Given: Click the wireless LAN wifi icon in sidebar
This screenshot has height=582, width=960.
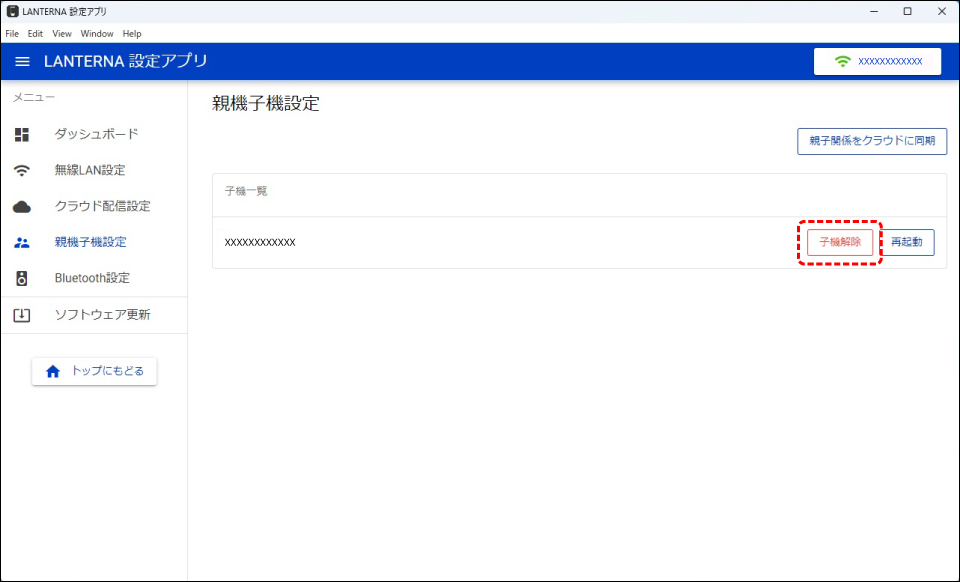Looking at the screenshot, I should tap(22, 171).
